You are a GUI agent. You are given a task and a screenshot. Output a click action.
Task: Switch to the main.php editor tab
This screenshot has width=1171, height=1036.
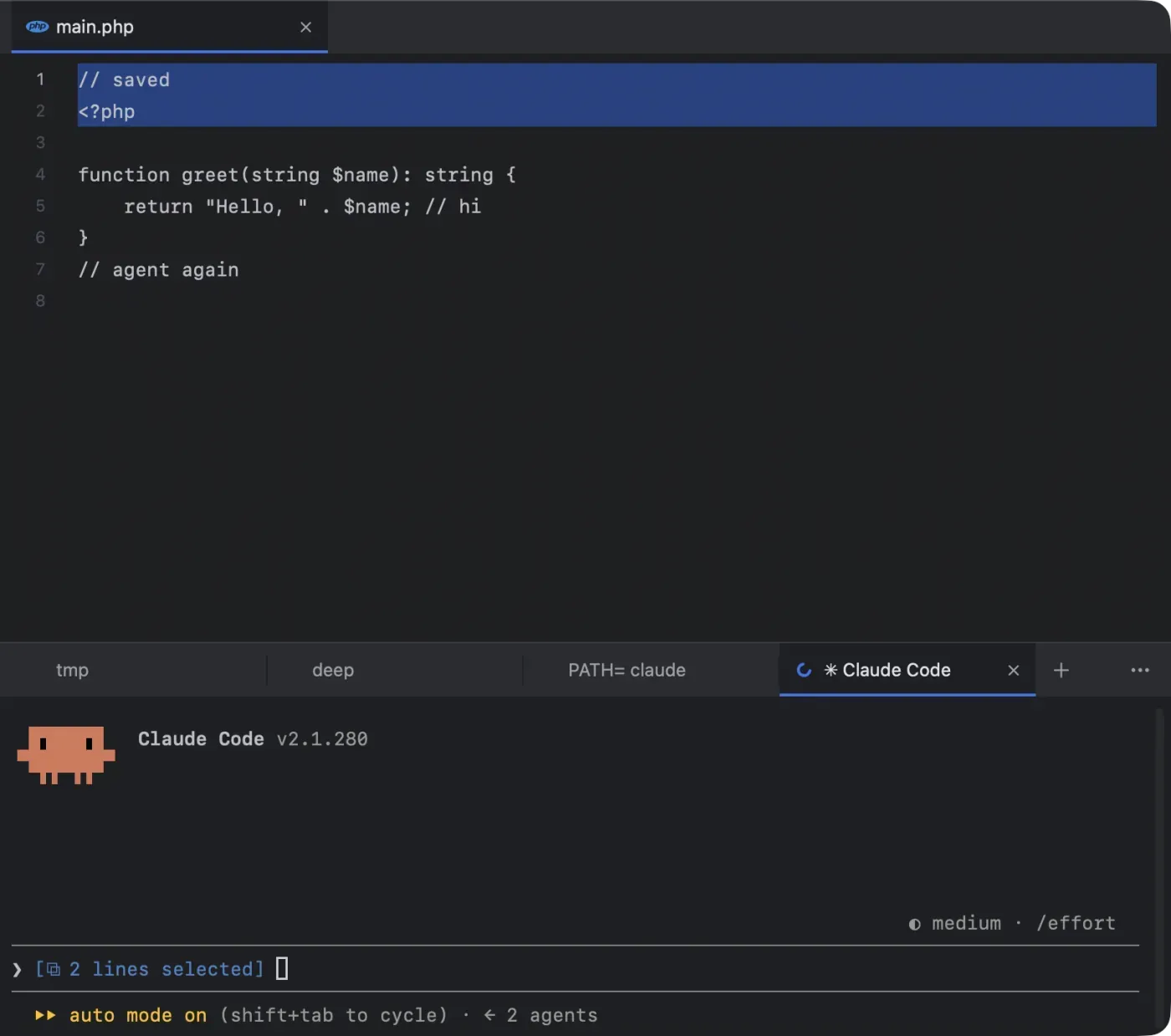pyautogui.click(x=169, y=27)
